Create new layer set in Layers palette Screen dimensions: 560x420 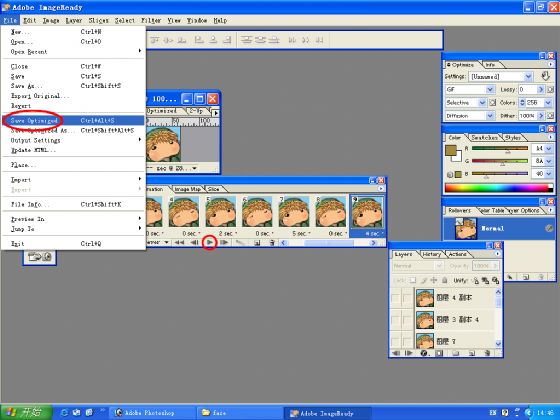pyautogui.click(x=455, y=353)
